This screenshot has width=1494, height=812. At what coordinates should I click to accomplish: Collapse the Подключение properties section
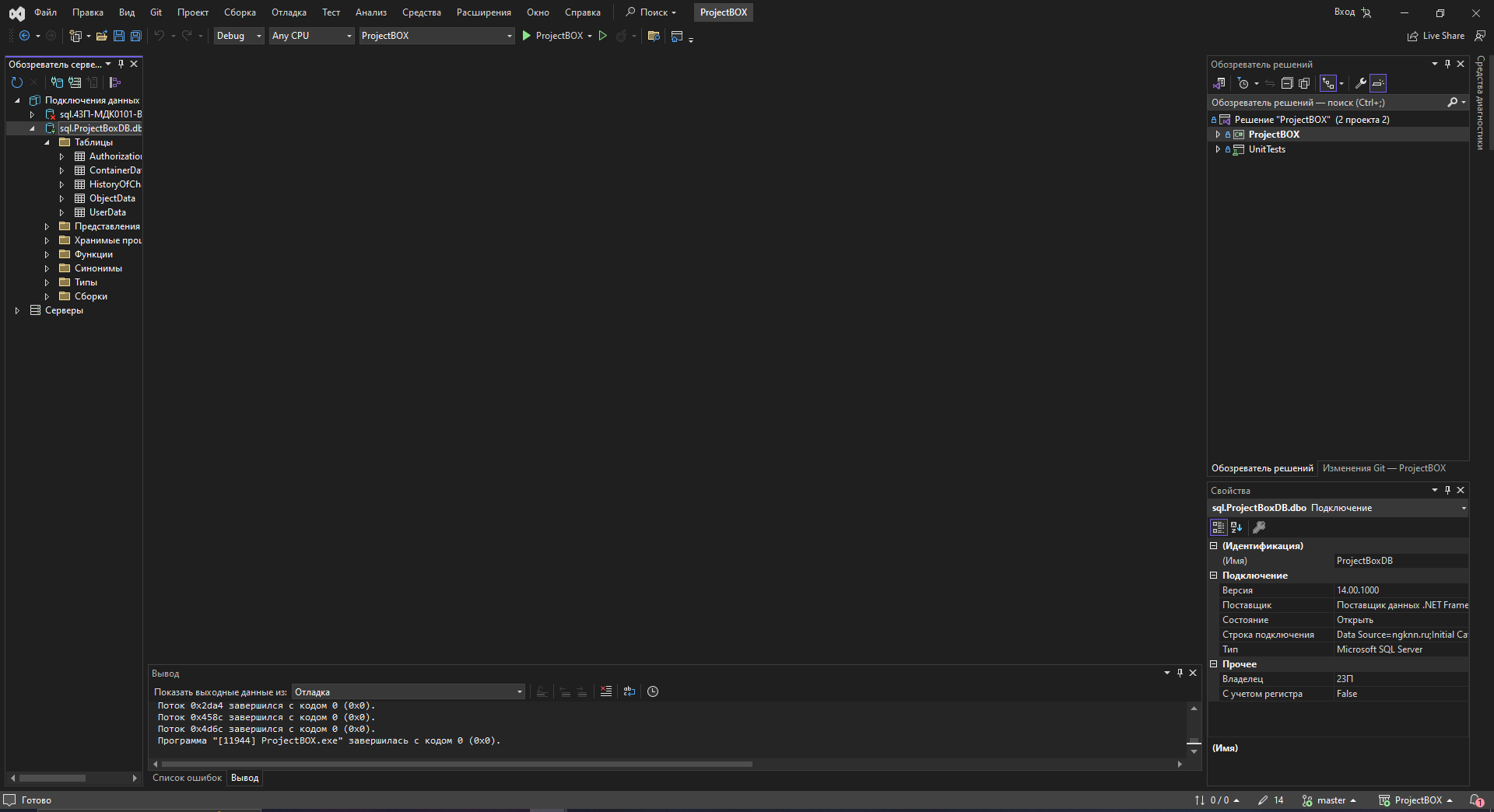1213,576
